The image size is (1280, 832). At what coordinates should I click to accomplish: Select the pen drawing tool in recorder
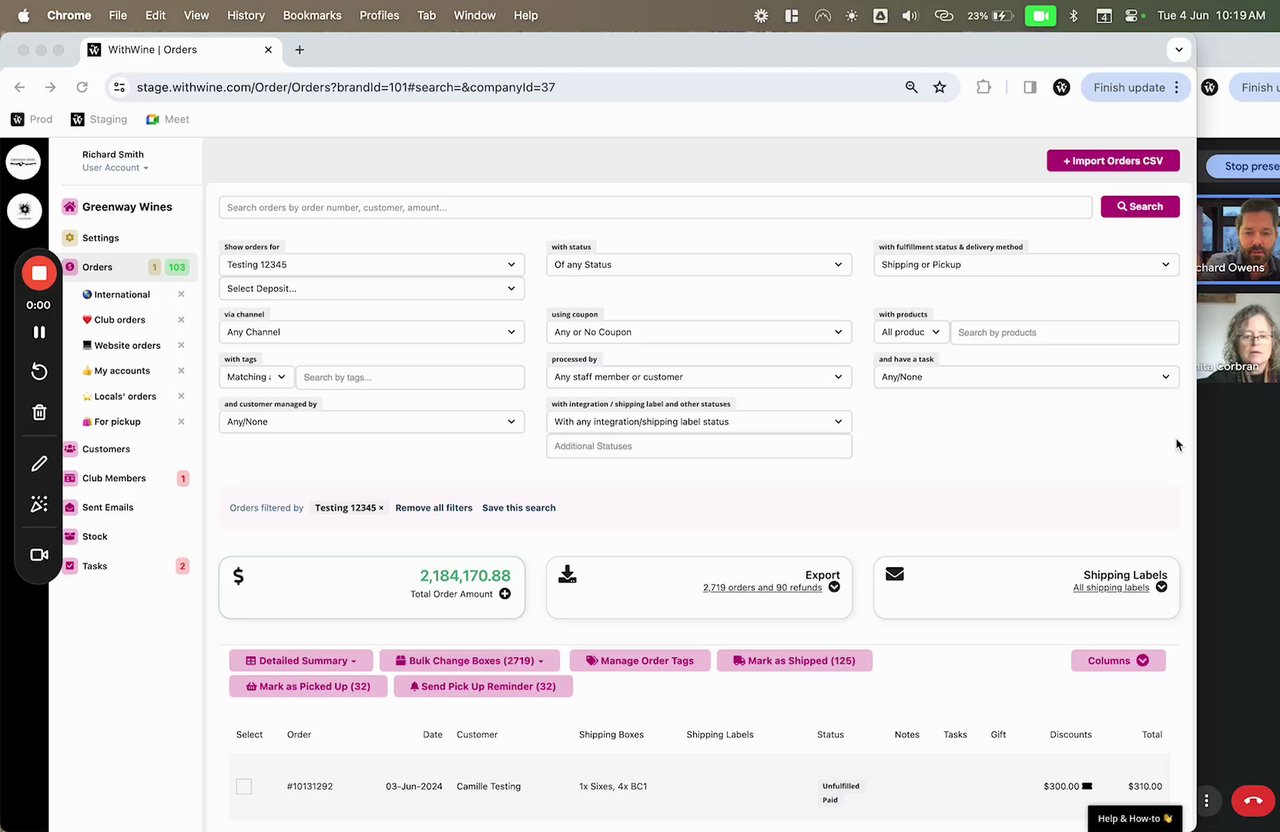click(39, 464)
